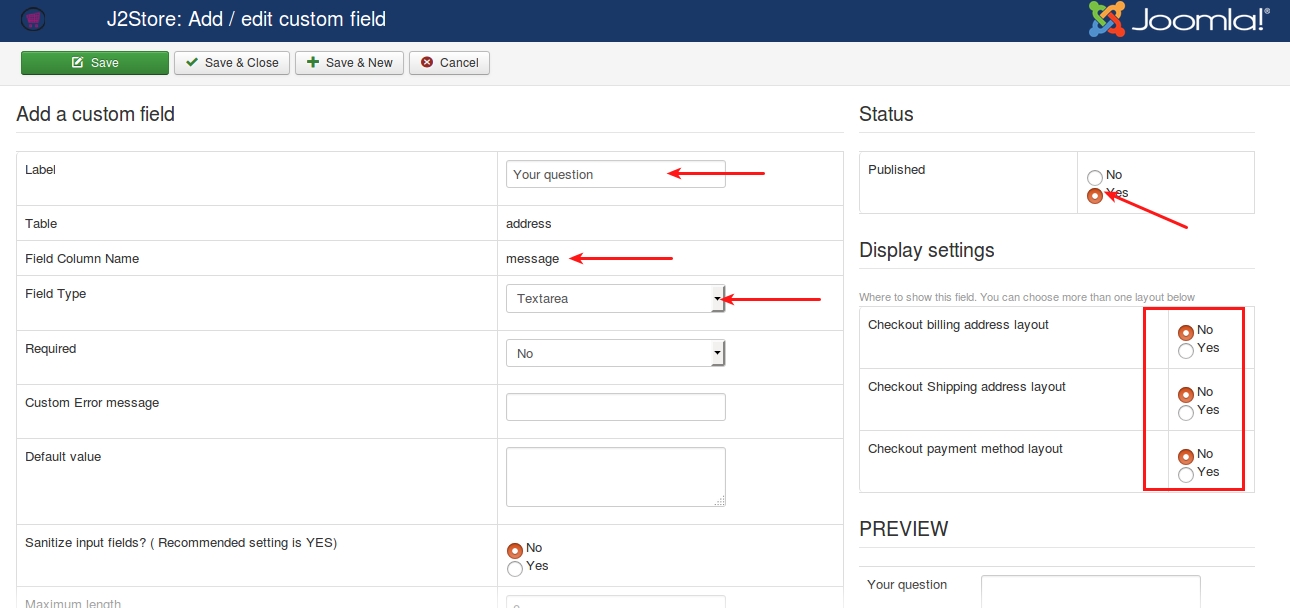Open the Field Type Textarea dropdown
Screen dimensions: 1290x608
pyautogui.click(x=615, y=298)
